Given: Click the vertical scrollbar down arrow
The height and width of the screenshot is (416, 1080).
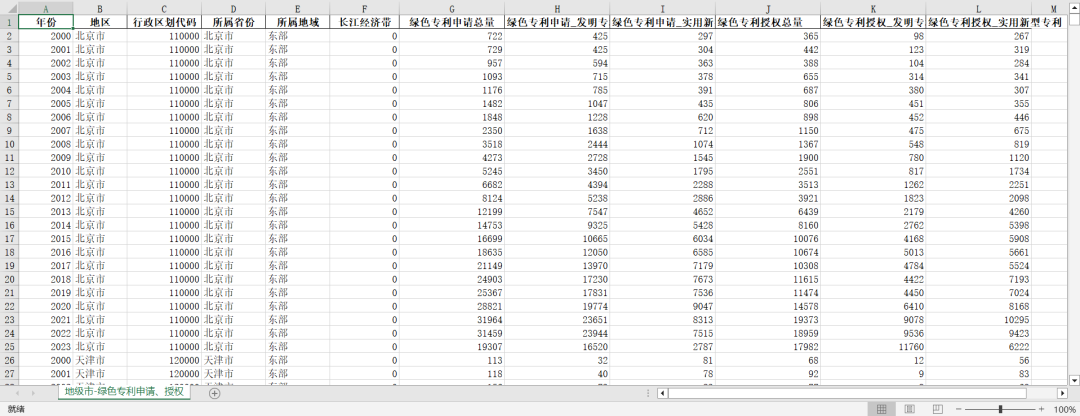Looking at the screenshot, I should tap(1074, 380).
